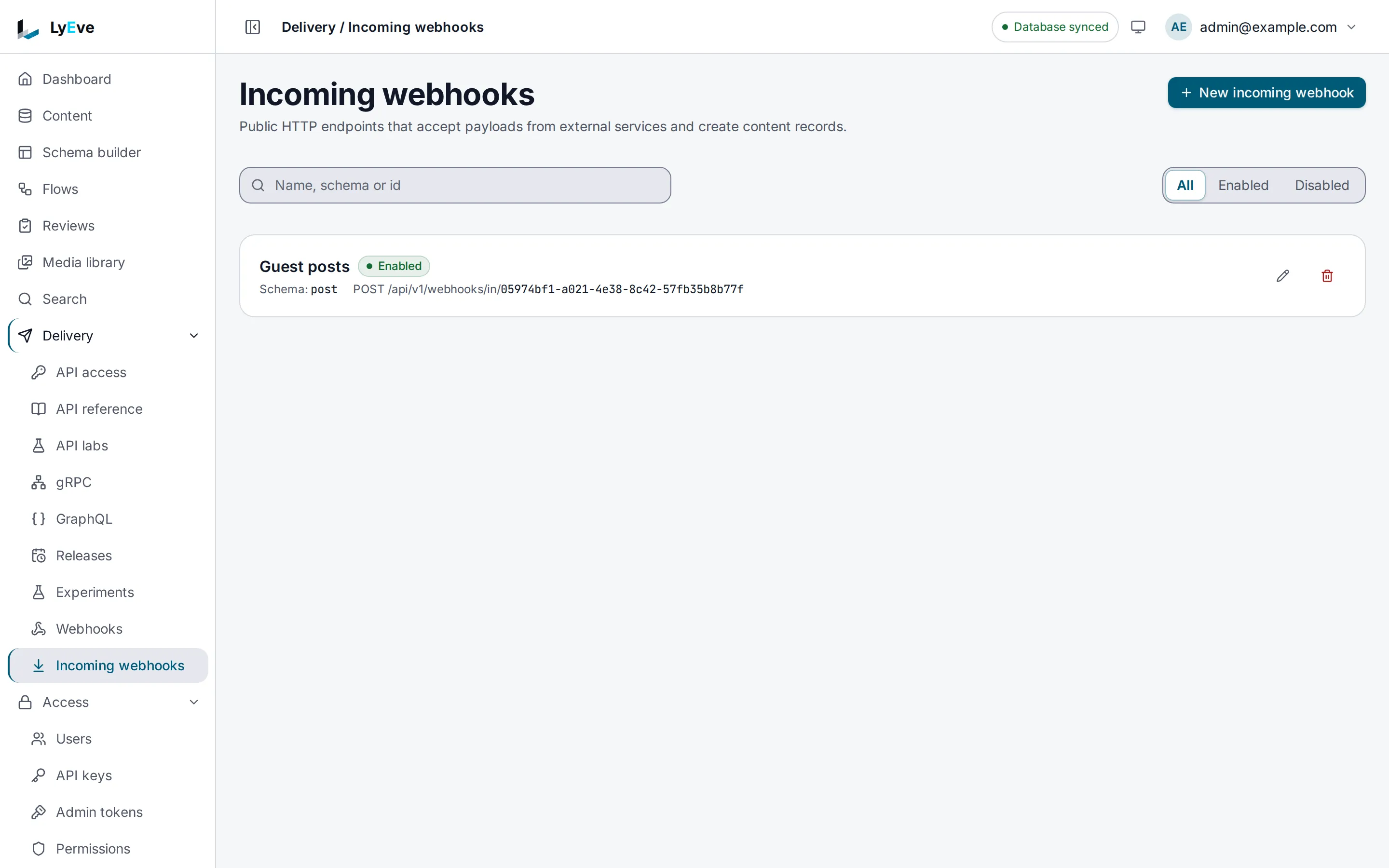Open the Guest posts webhook title
Screen dimensions: 1389x868
tap(304, 266)
